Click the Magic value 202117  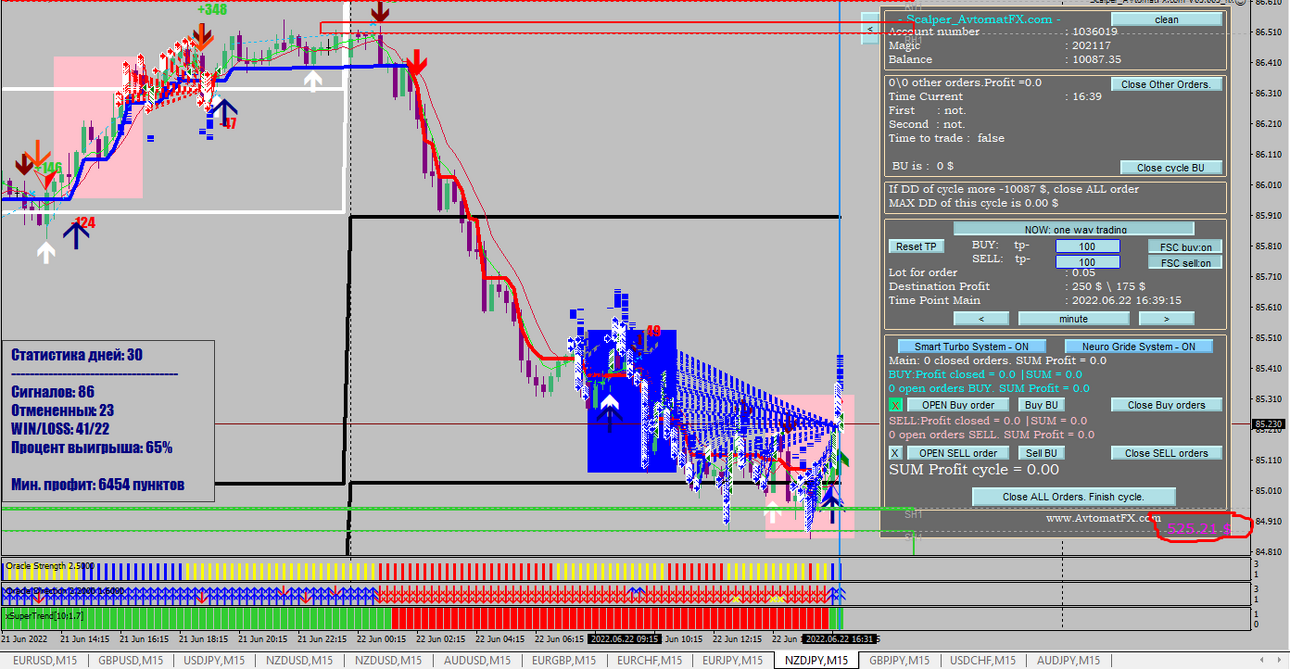[1092, 46]
